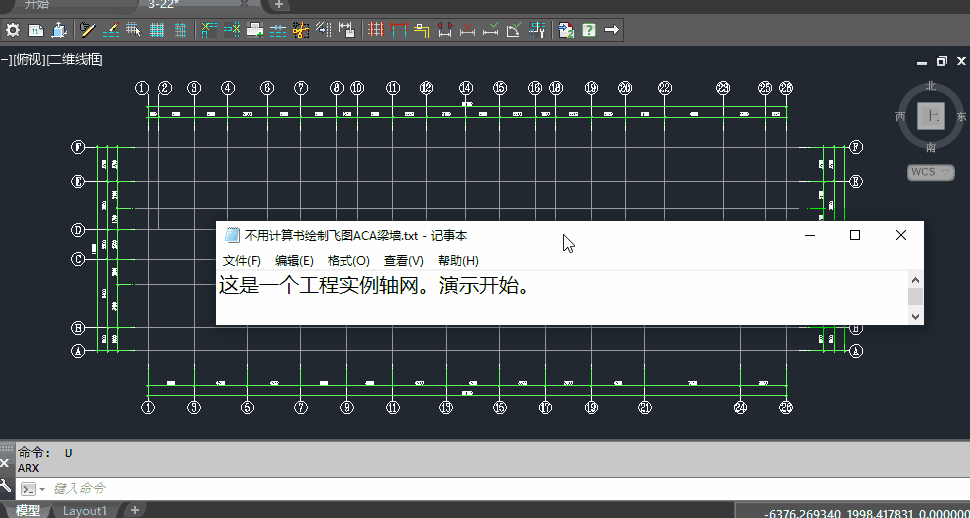Screen dimensions: 970x518
Task: Click the 'ARX' command history line
Action: pos(28,468)
